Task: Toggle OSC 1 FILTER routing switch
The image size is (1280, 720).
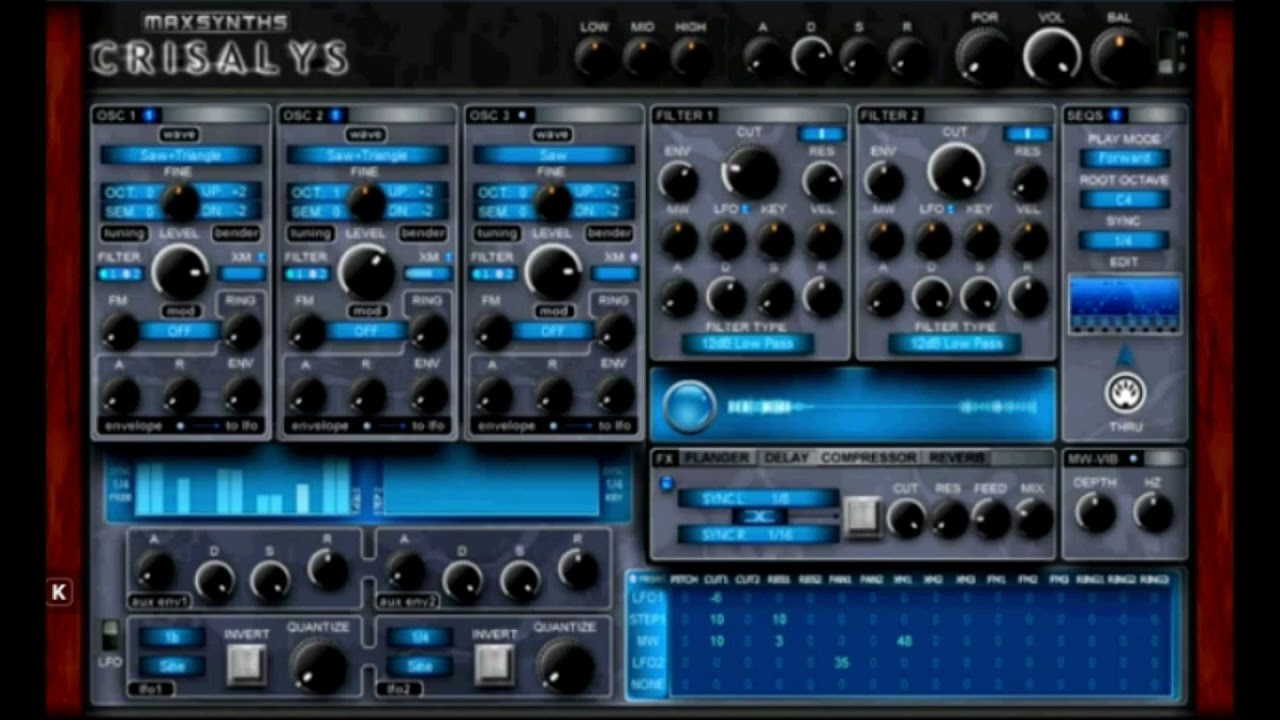Action: click(x=120, y=274)
